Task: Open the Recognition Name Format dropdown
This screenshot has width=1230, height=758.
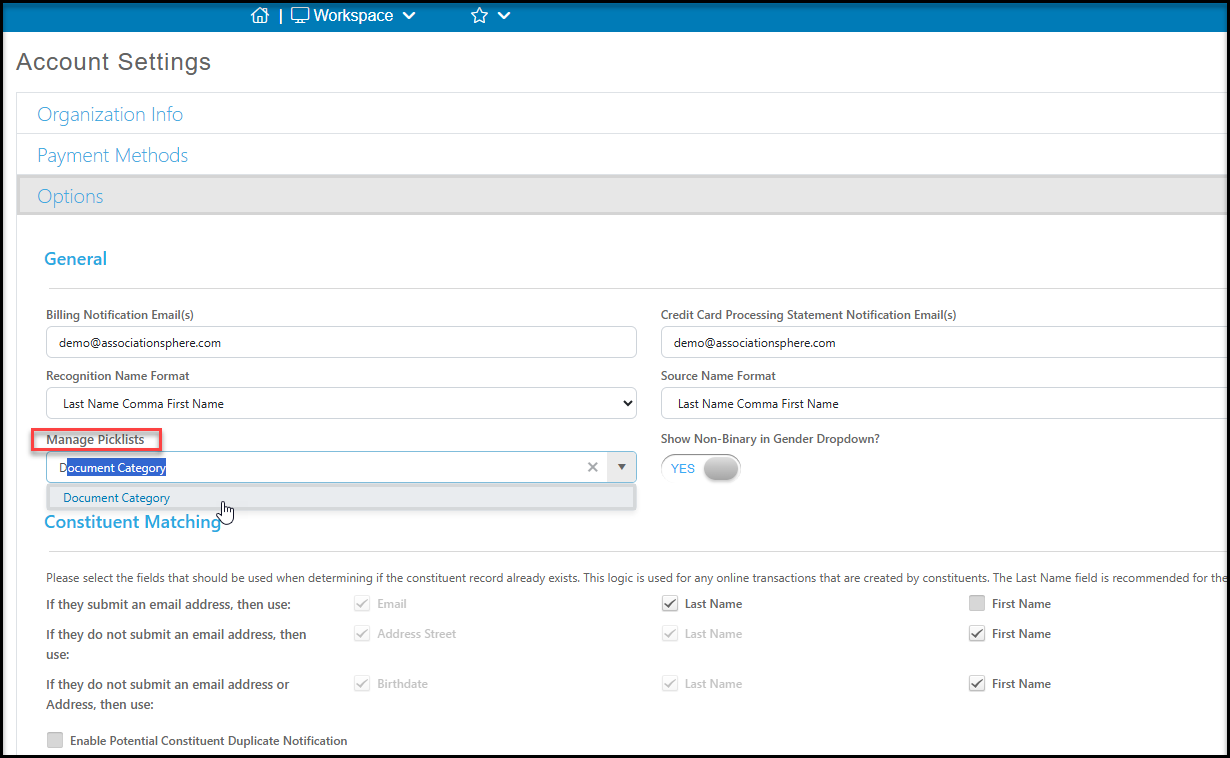Action: pos(341,404)
